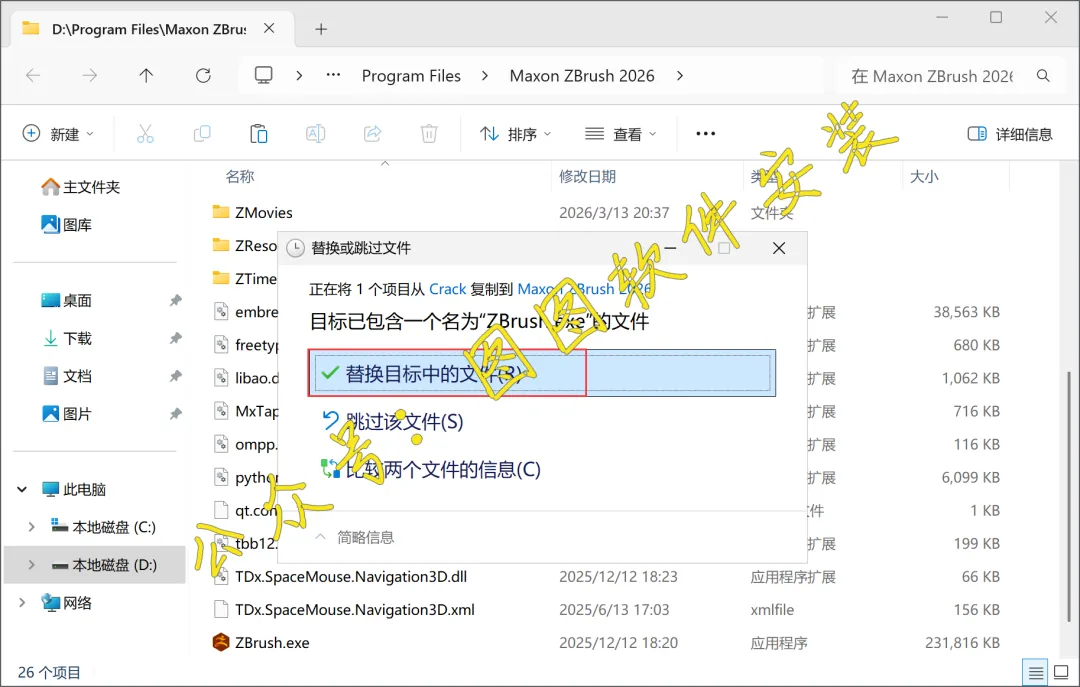Screen dimensions: 1080x687
Task: Expand chevron after Maxon ZBrush 2026 breadcrumb
Action: (x=680, y=76)
